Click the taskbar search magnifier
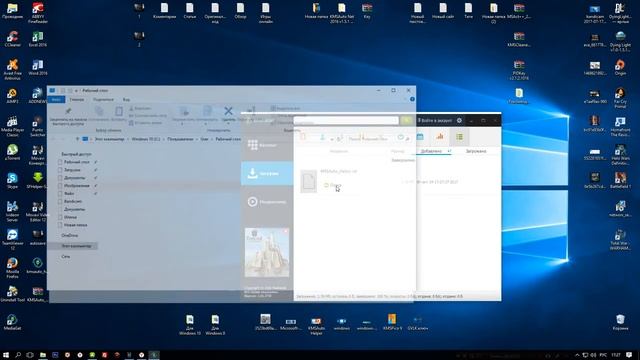 [18, 355]
